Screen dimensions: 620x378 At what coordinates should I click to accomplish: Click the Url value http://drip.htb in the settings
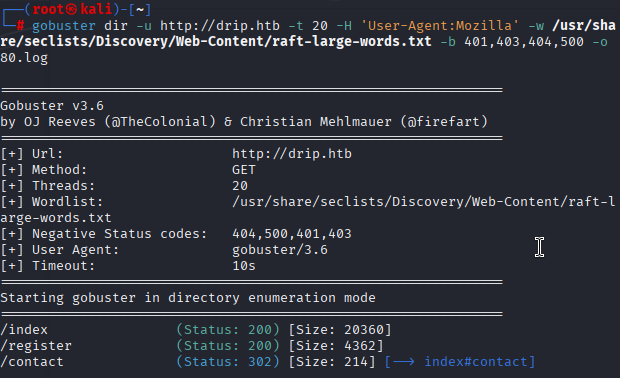(292, 154)
